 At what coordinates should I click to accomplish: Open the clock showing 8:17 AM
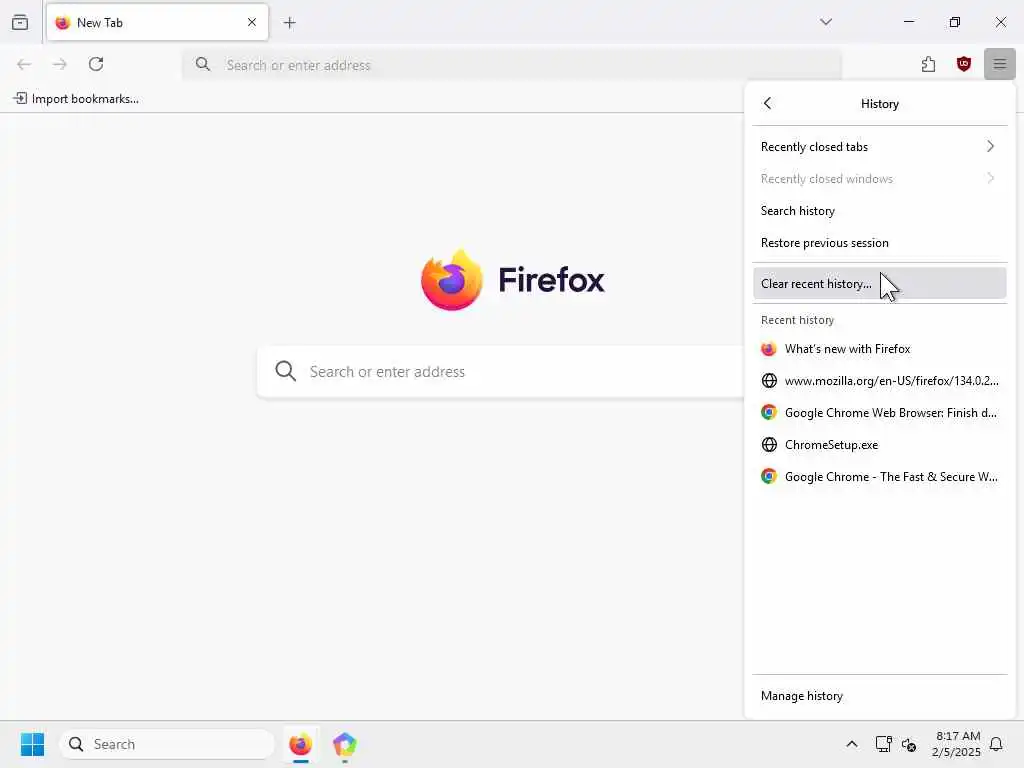pyautogui.click(x=957, y=744)
